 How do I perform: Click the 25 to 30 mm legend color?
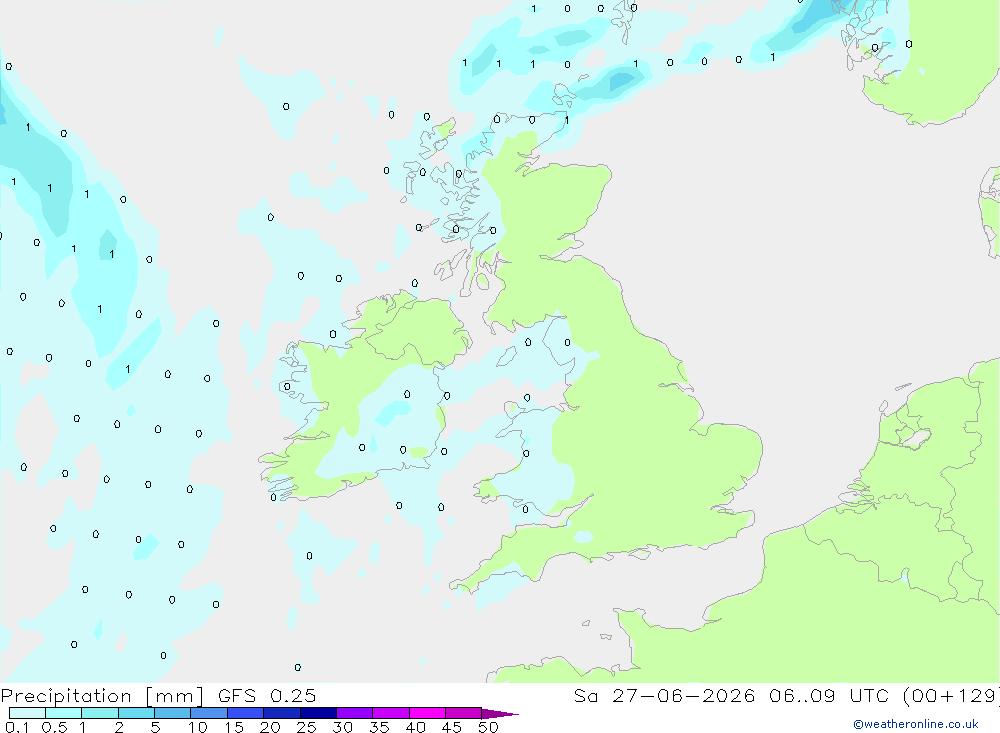pos(318,713)
